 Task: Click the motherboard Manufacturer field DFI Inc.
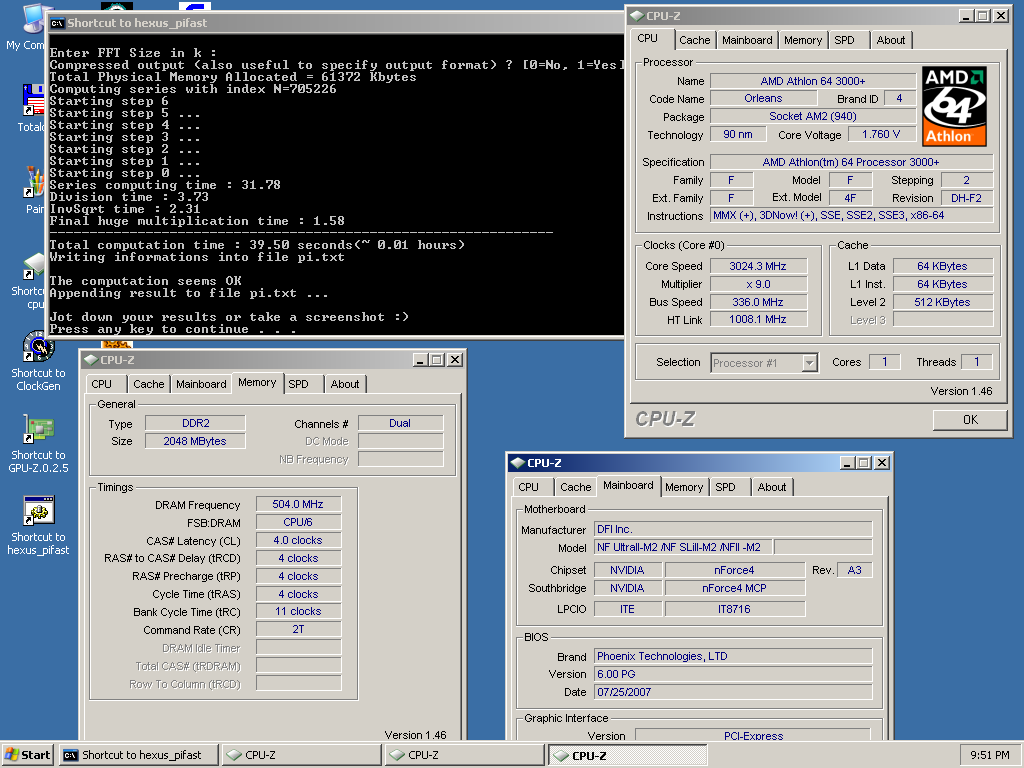point(733,529)
